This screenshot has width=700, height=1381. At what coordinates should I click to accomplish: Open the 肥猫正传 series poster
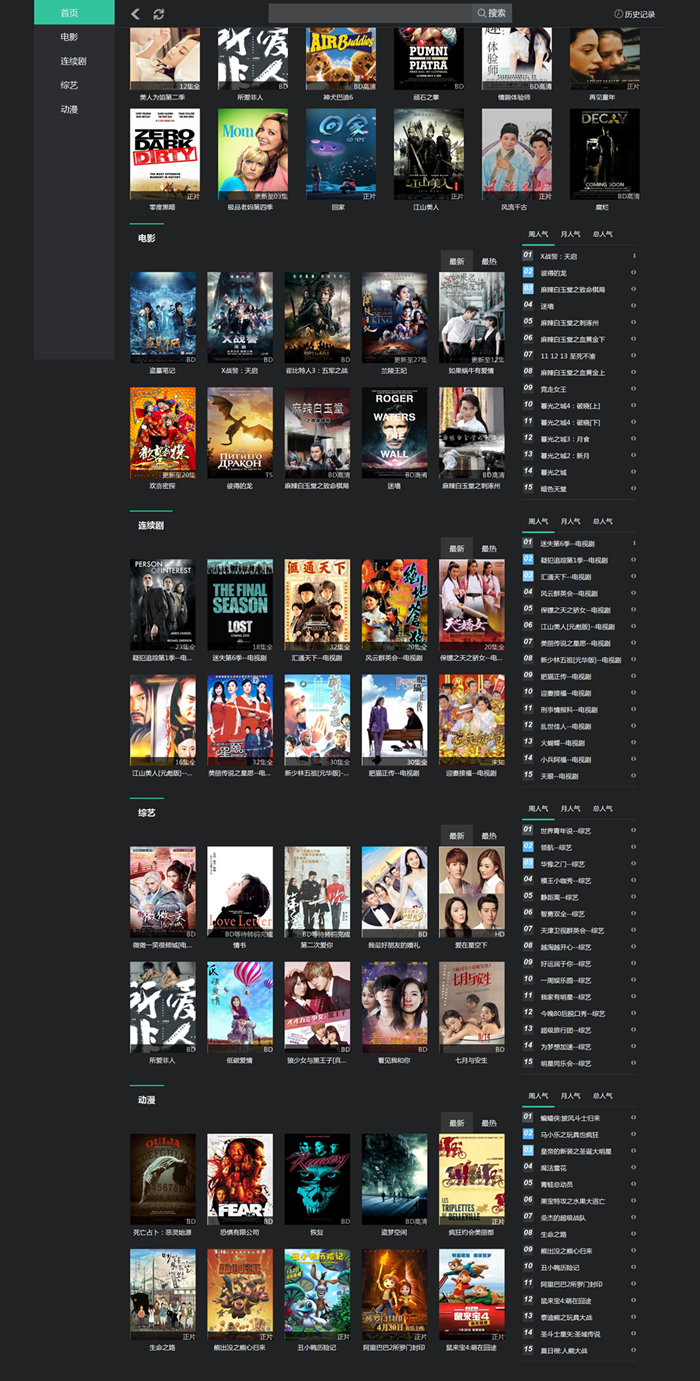click(x=394, y=720)
